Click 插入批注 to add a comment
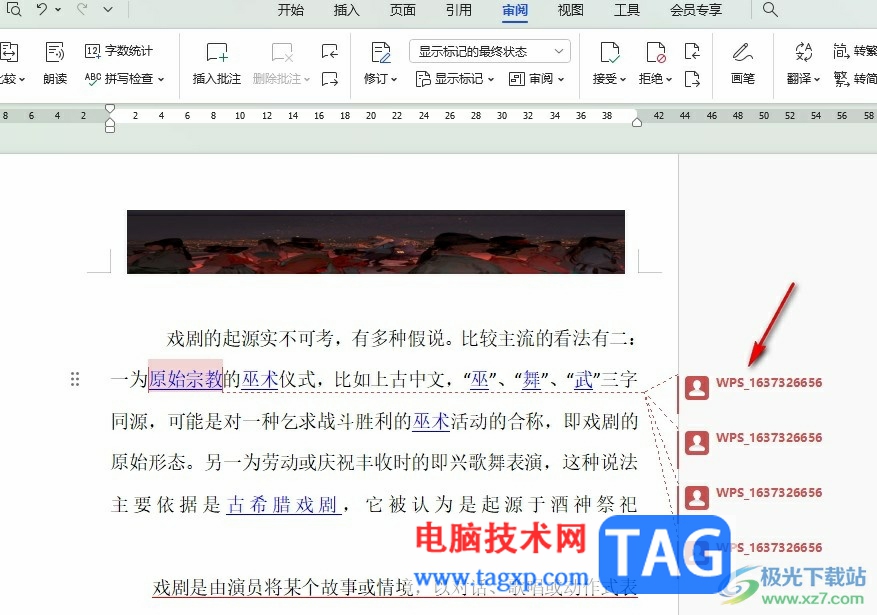 click(217, 63)
